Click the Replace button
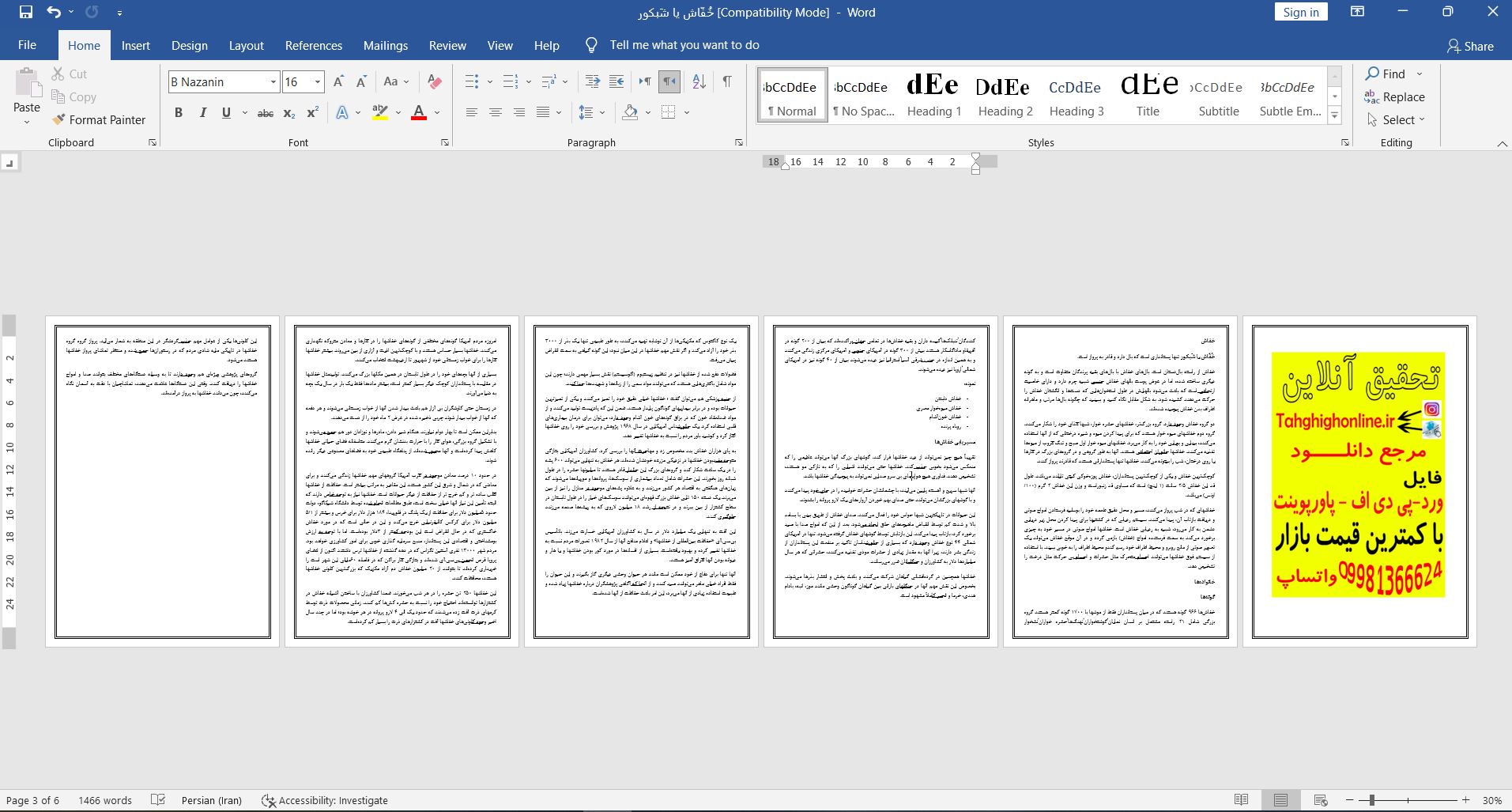This screenshot has height=812, width=1512. tap(1395, 96)
